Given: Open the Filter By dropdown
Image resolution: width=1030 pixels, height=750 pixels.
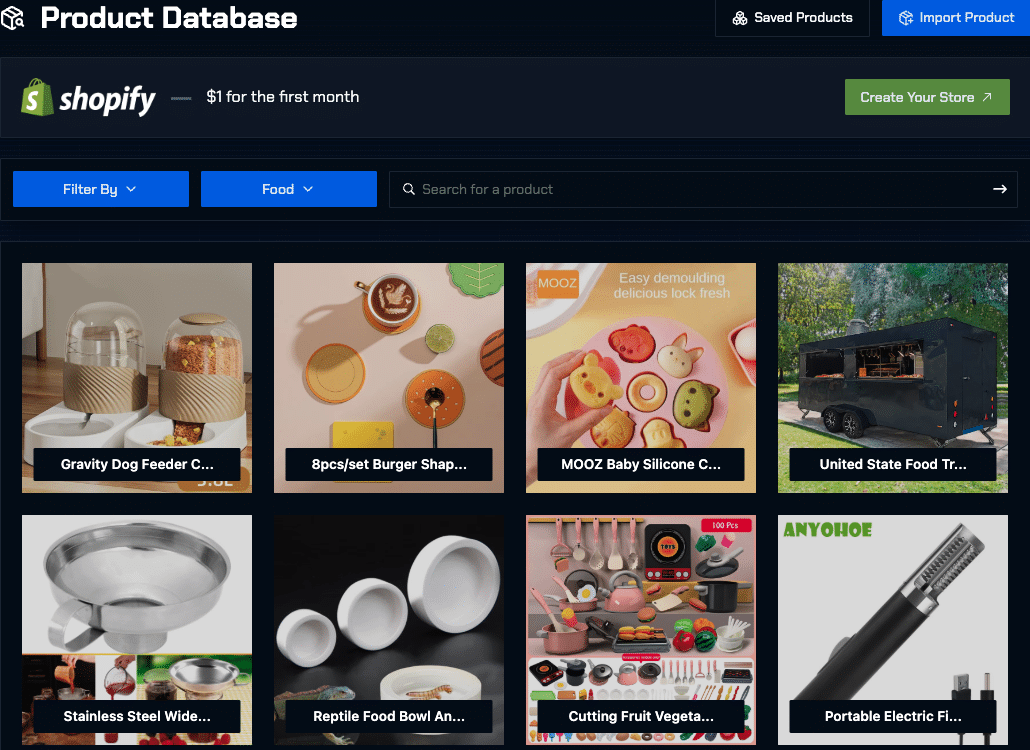Looking at the screenshot, I should point(100,189).
